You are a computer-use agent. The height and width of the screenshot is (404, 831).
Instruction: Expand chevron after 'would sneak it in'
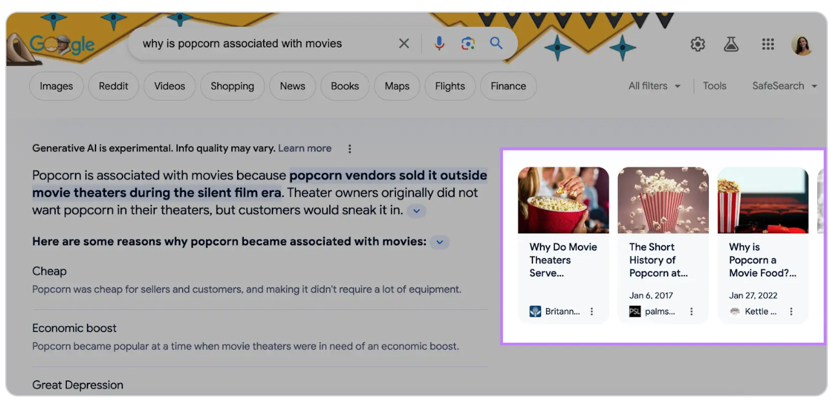coord(417,211)
